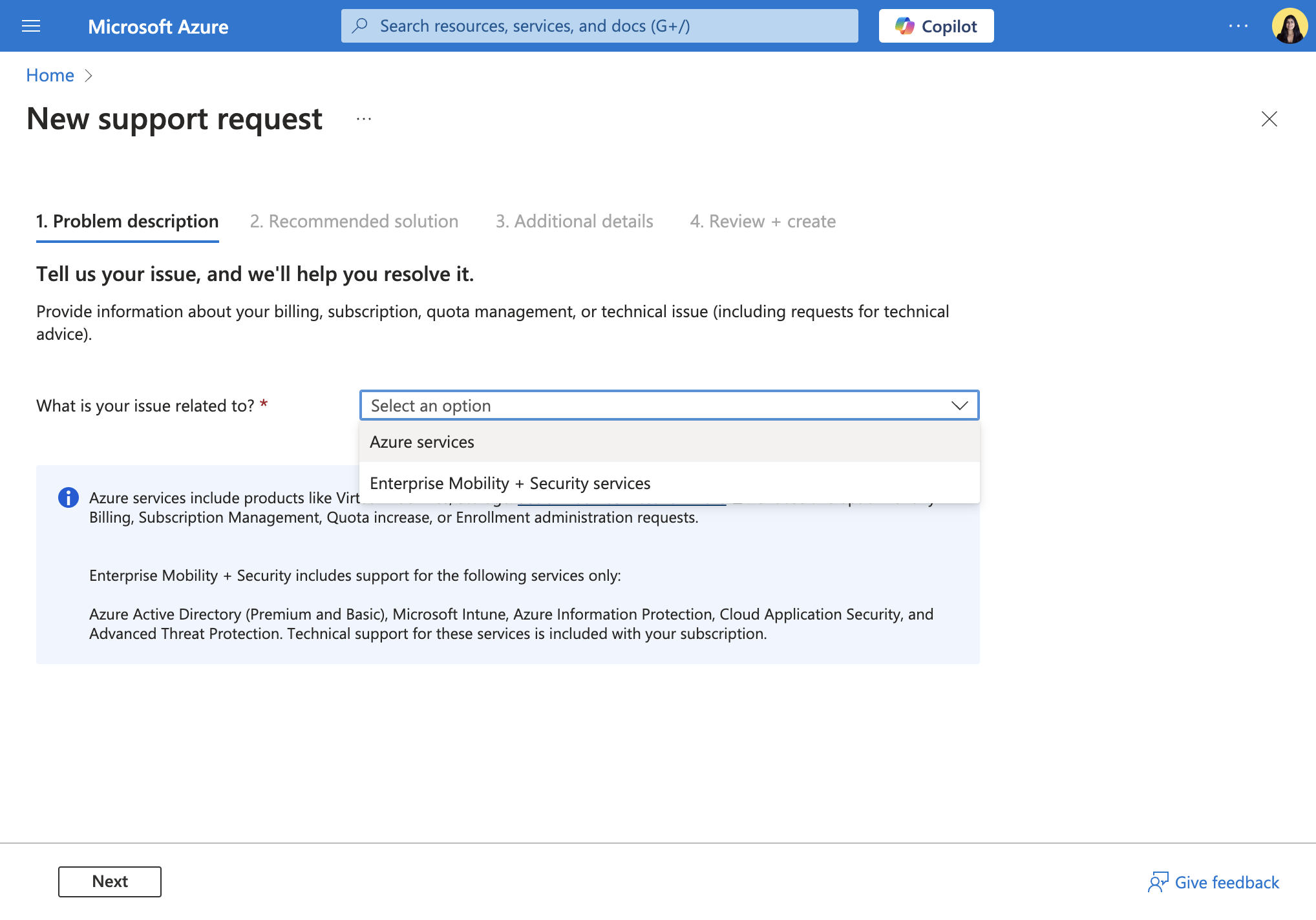Click the blue info icon
The width and height of the screenshot is (1316, 920).
coord(69,497)
